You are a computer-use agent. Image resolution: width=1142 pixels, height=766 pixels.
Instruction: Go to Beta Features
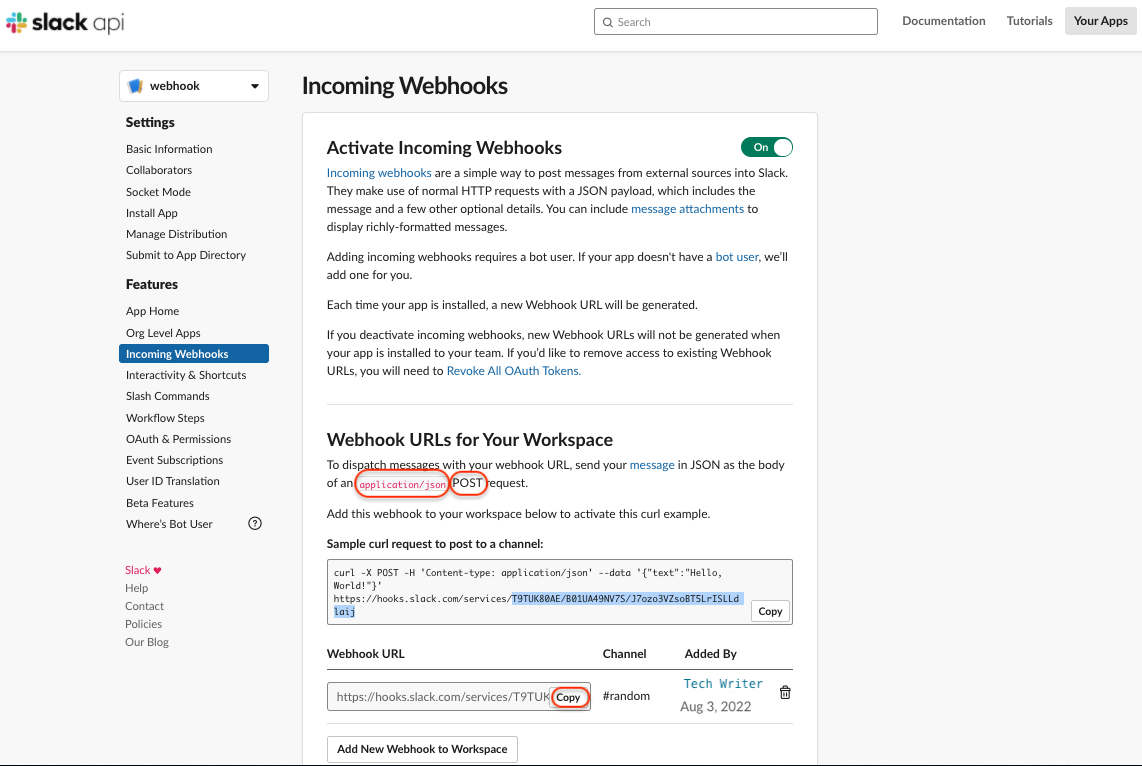[x=160, y=503]
